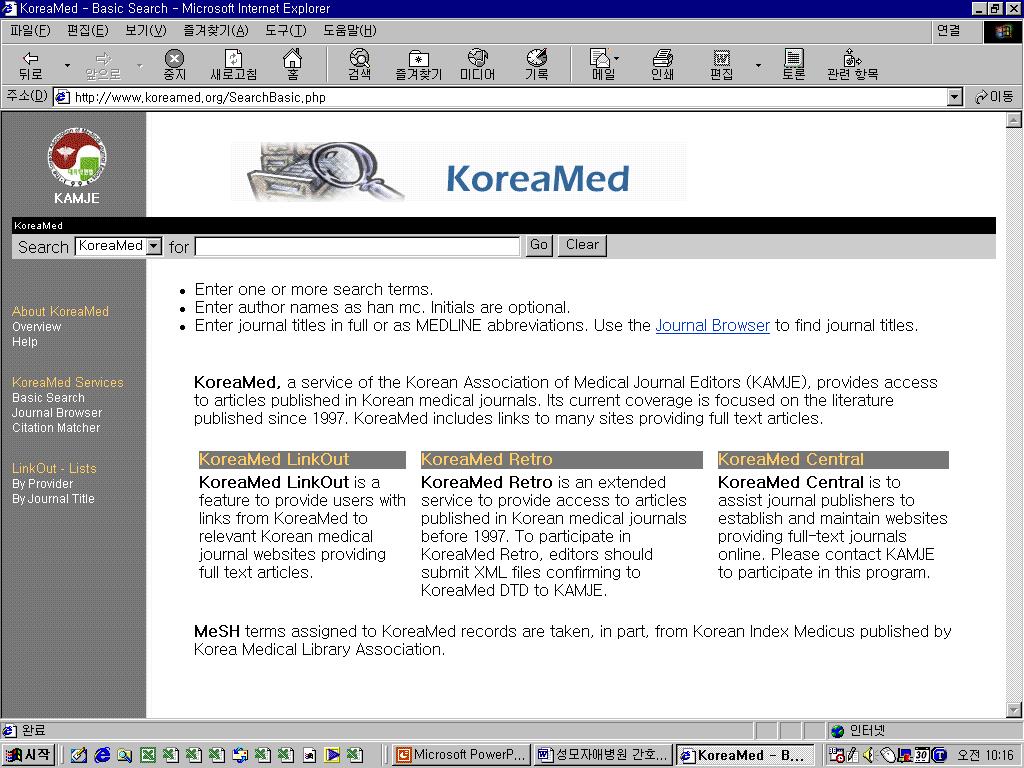Switch to the 성모자애병원 Word document taskbar button
The width and height of the screenshot is (1024, 768).
click(602, 755)
